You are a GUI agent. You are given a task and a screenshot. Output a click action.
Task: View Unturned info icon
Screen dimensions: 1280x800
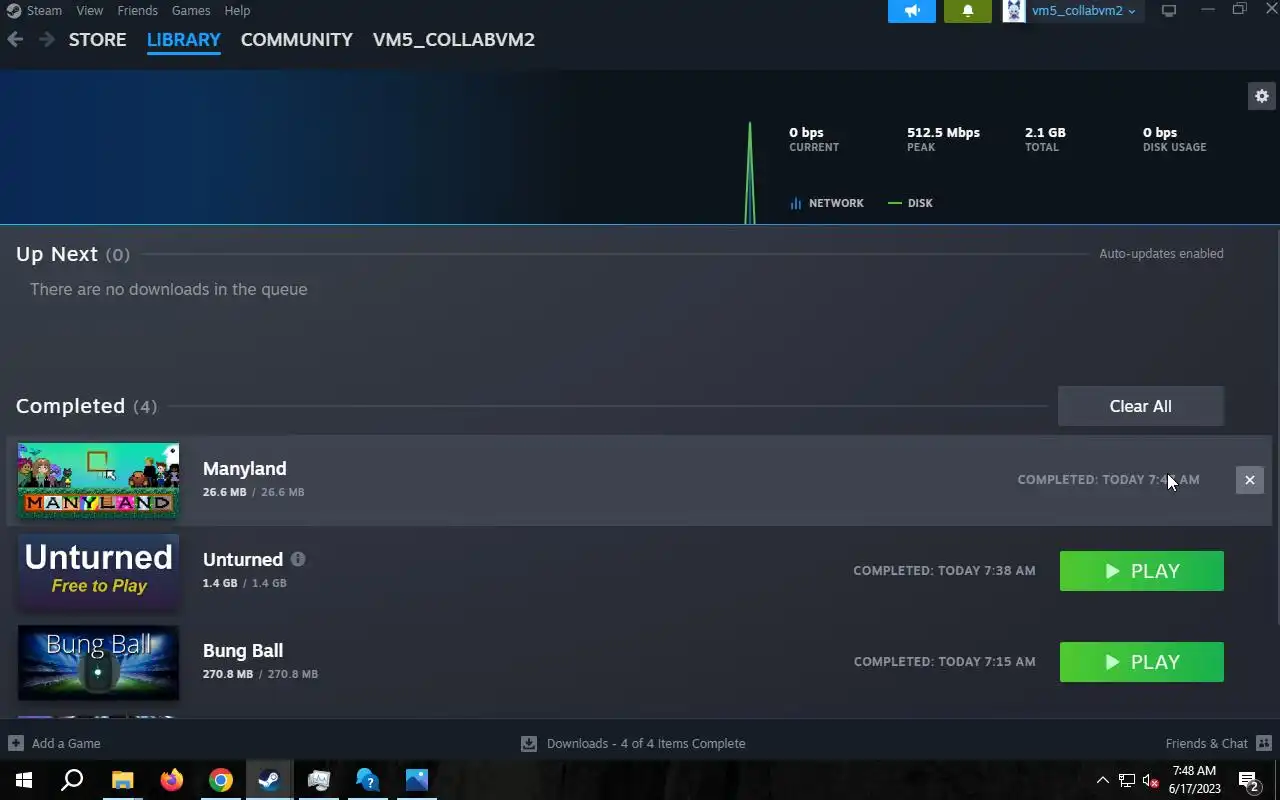click(298, 559)
